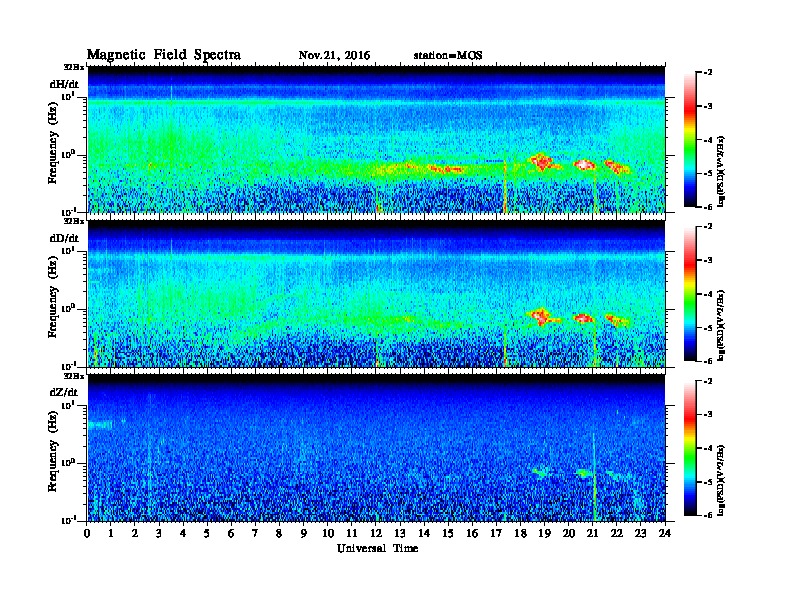Click the "-3" tick on dD/dt color scale

pos(707,260)
